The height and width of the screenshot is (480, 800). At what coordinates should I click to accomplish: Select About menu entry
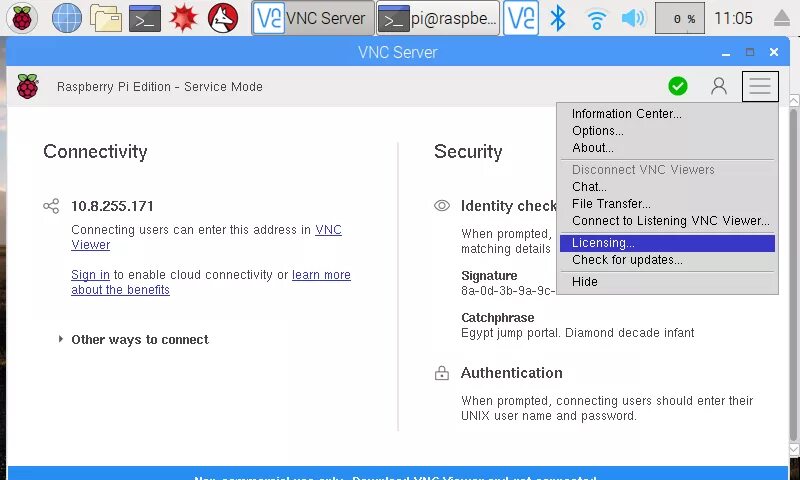667,147
